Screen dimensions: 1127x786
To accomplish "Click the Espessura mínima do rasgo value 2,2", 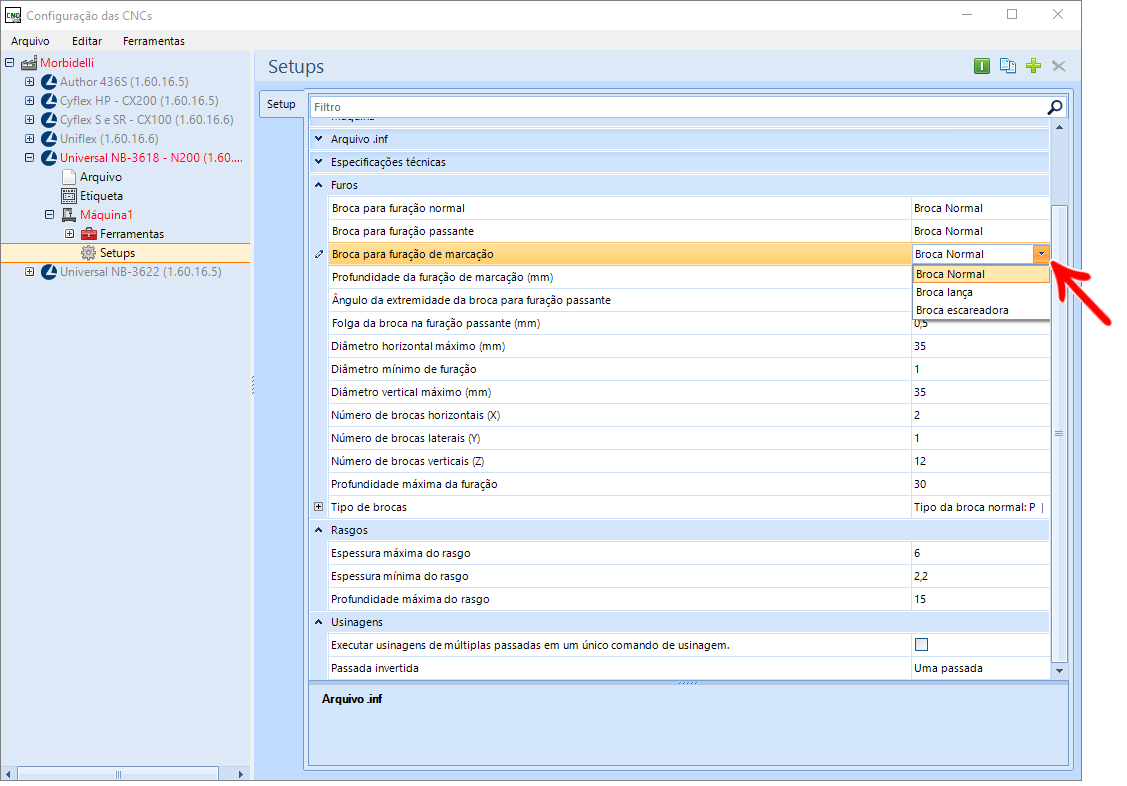I will tap(980, 576).
